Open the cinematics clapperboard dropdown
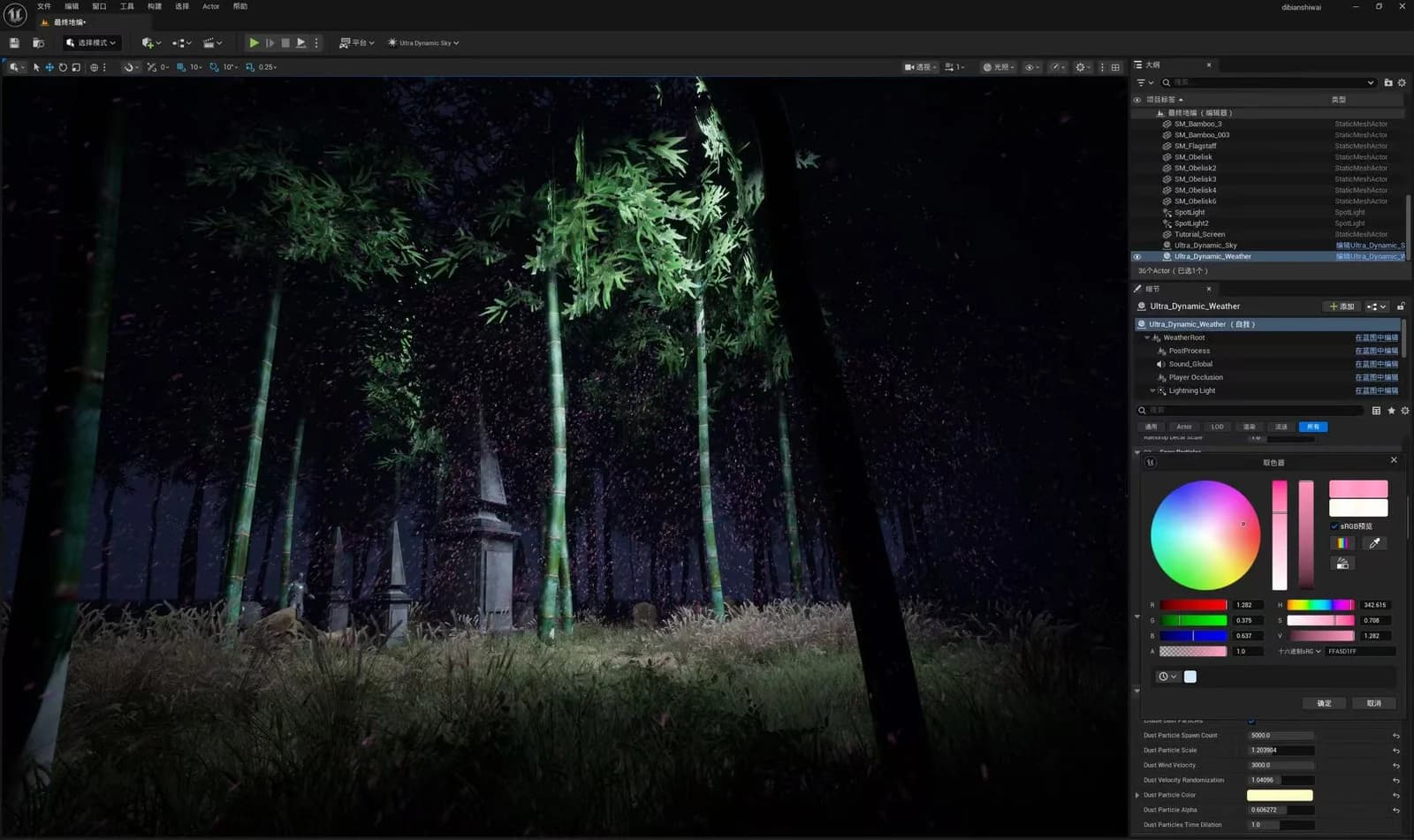This screenshot has width=1414, height=840. tap(212, 42)
